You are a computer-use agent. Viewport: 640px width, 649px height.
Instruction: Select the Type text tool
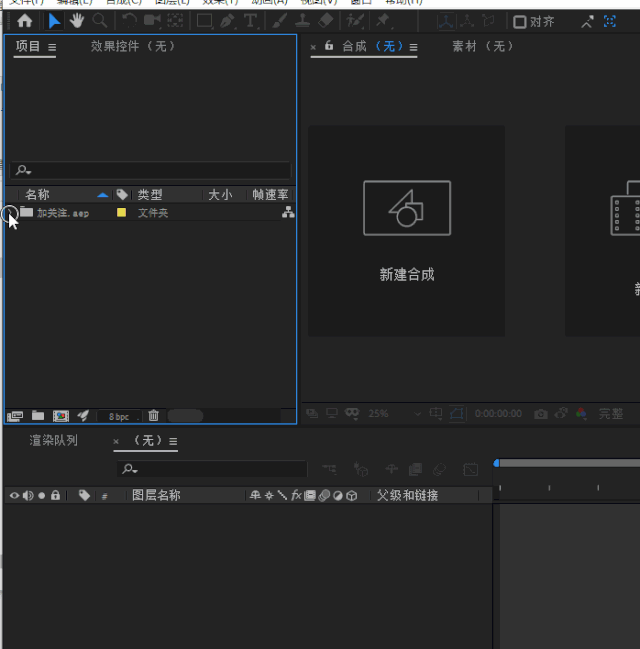(x=250, y=21)
